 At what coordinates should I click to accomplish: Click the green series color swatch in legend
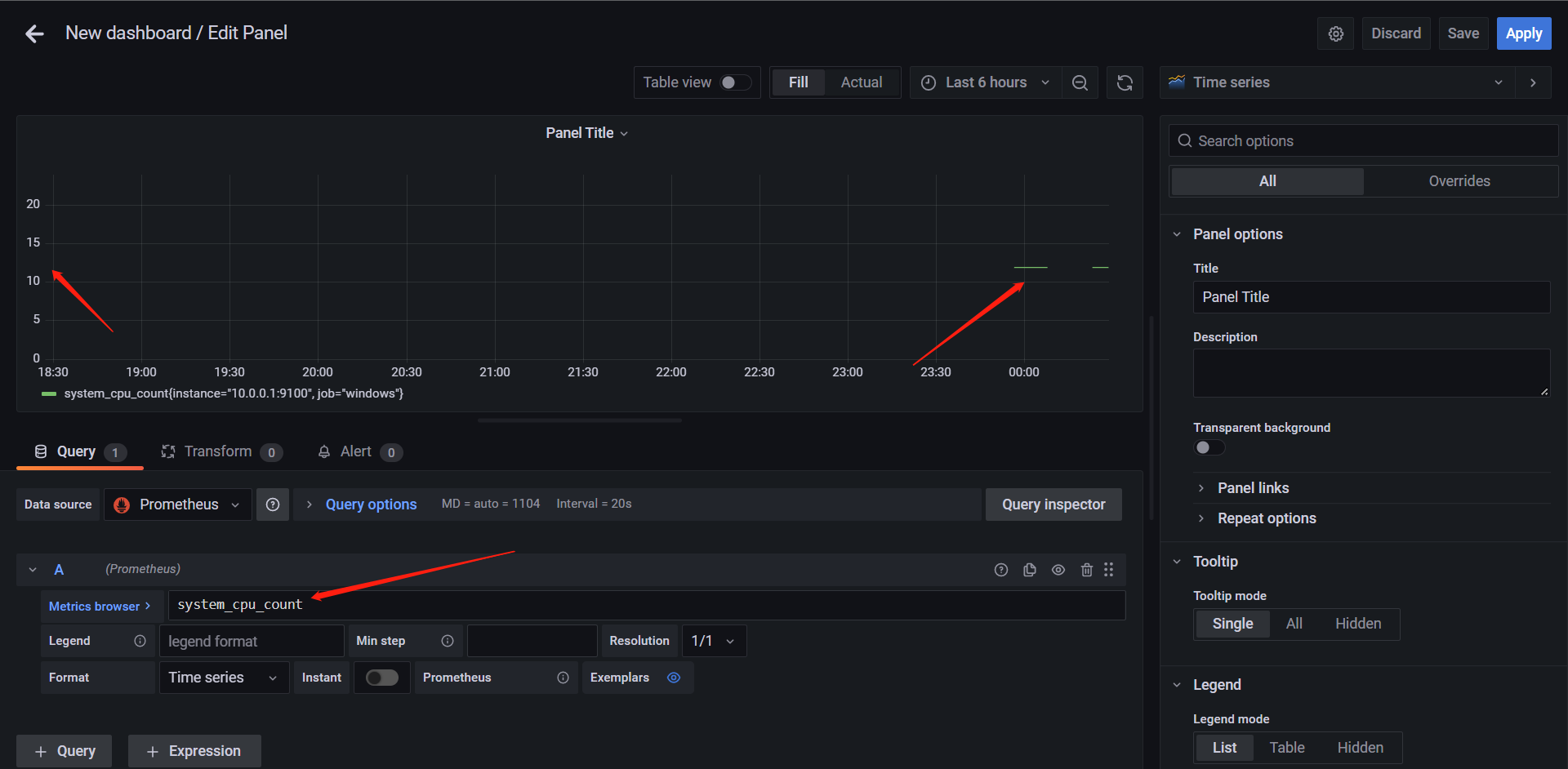(x=49, y=394)
